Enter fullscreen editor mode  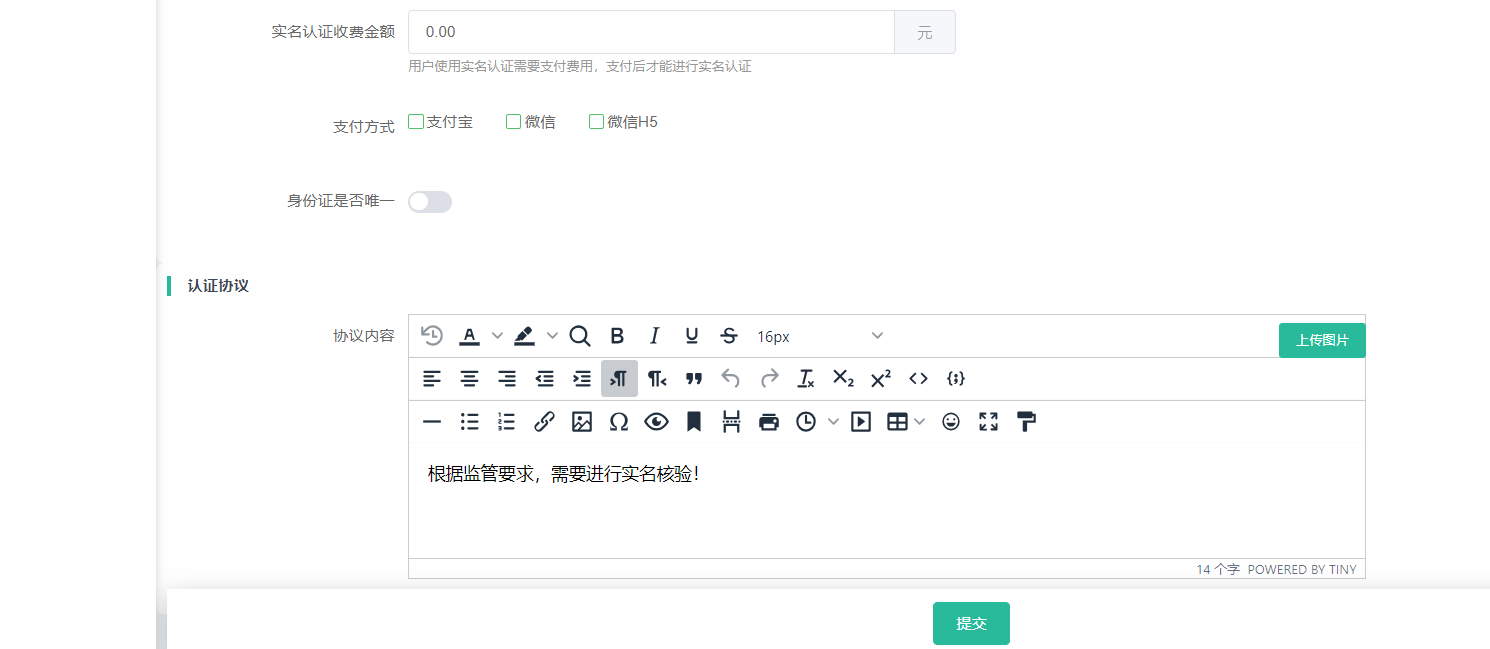point(988,422)
